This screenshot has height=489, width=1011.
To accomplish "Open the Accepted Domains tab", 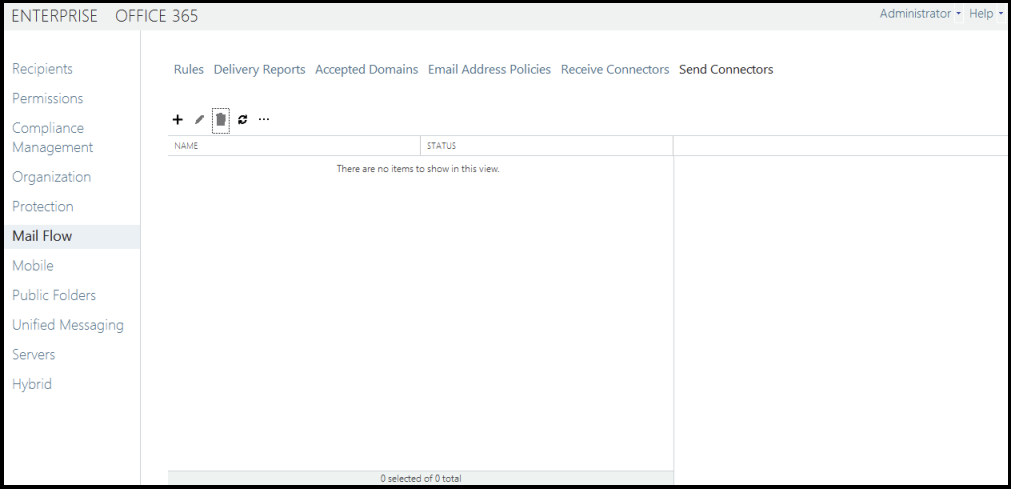I will tap(366, 70).
